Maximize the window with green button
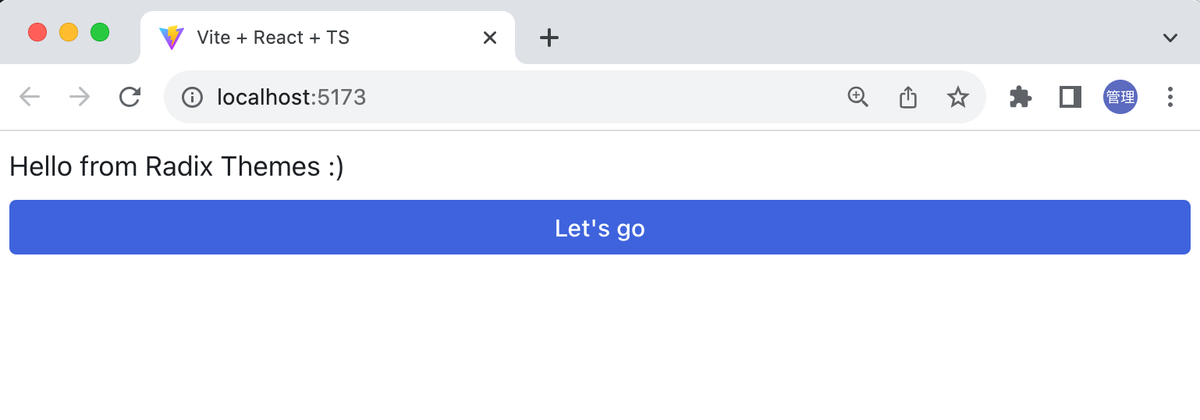The width and height of the screenshot is (1200, 420). 100,32
